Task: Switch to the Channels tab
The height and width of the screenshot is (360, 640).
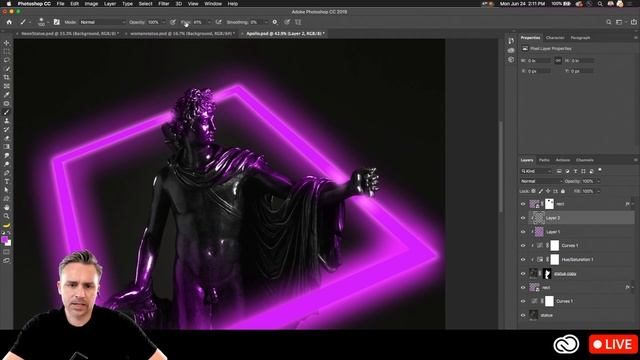Action: 584,160
